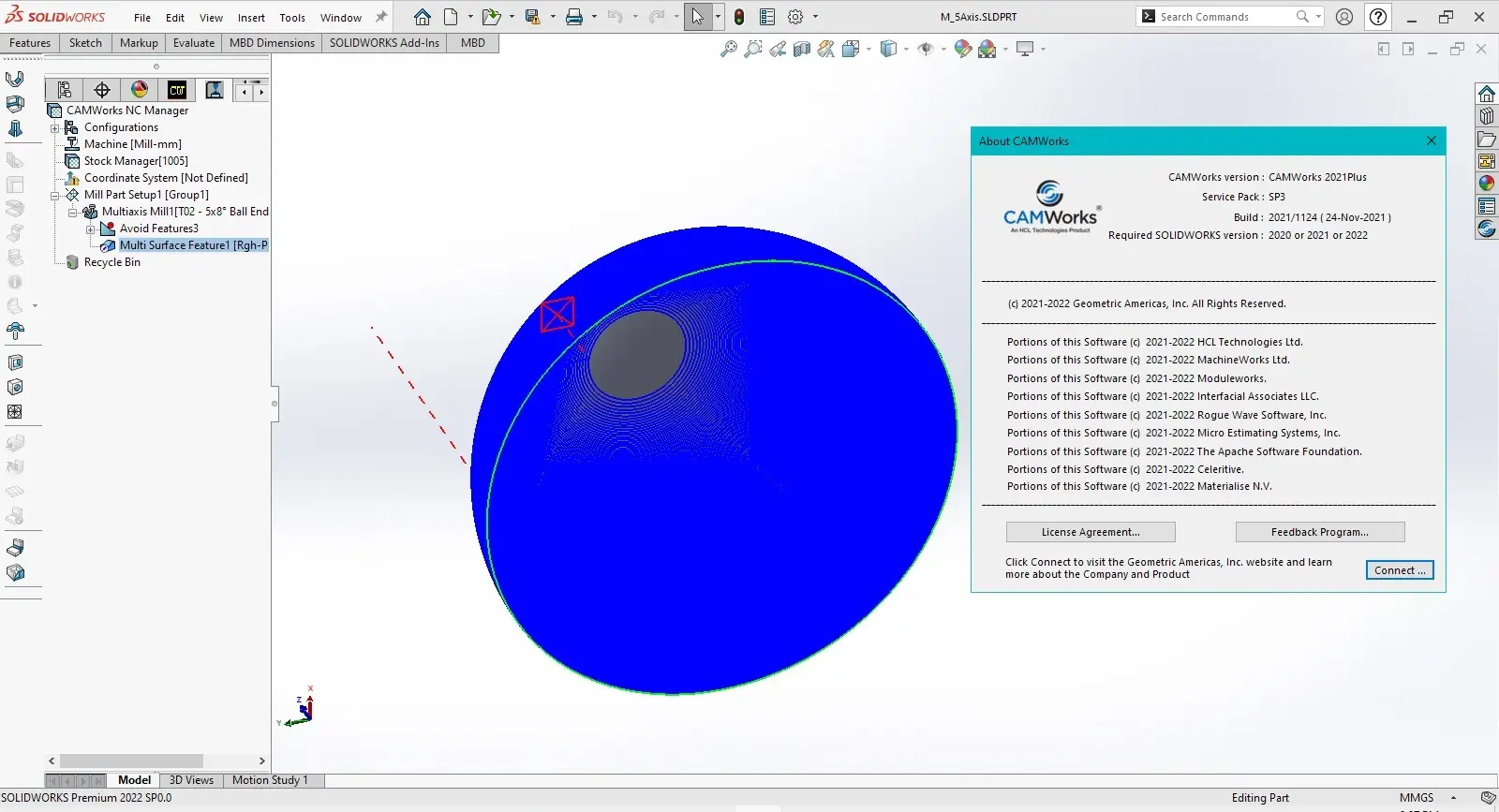Open the DisplayManager color ball tab
The width and height of the screenshot is (1499, 812).
(140, 90)
